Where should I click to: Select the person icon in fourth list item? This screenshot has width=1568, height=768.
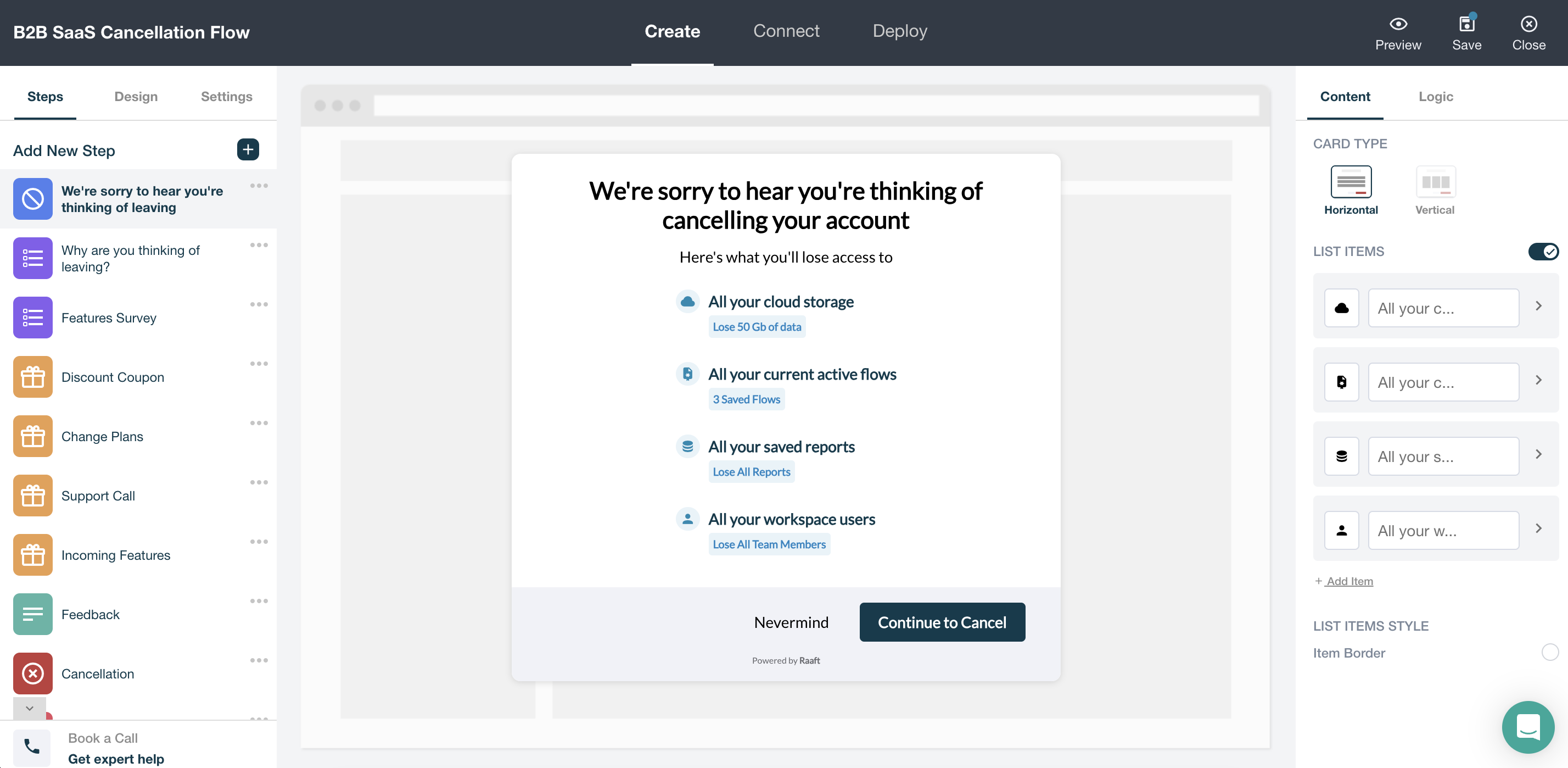click(x=1341, y=531)
